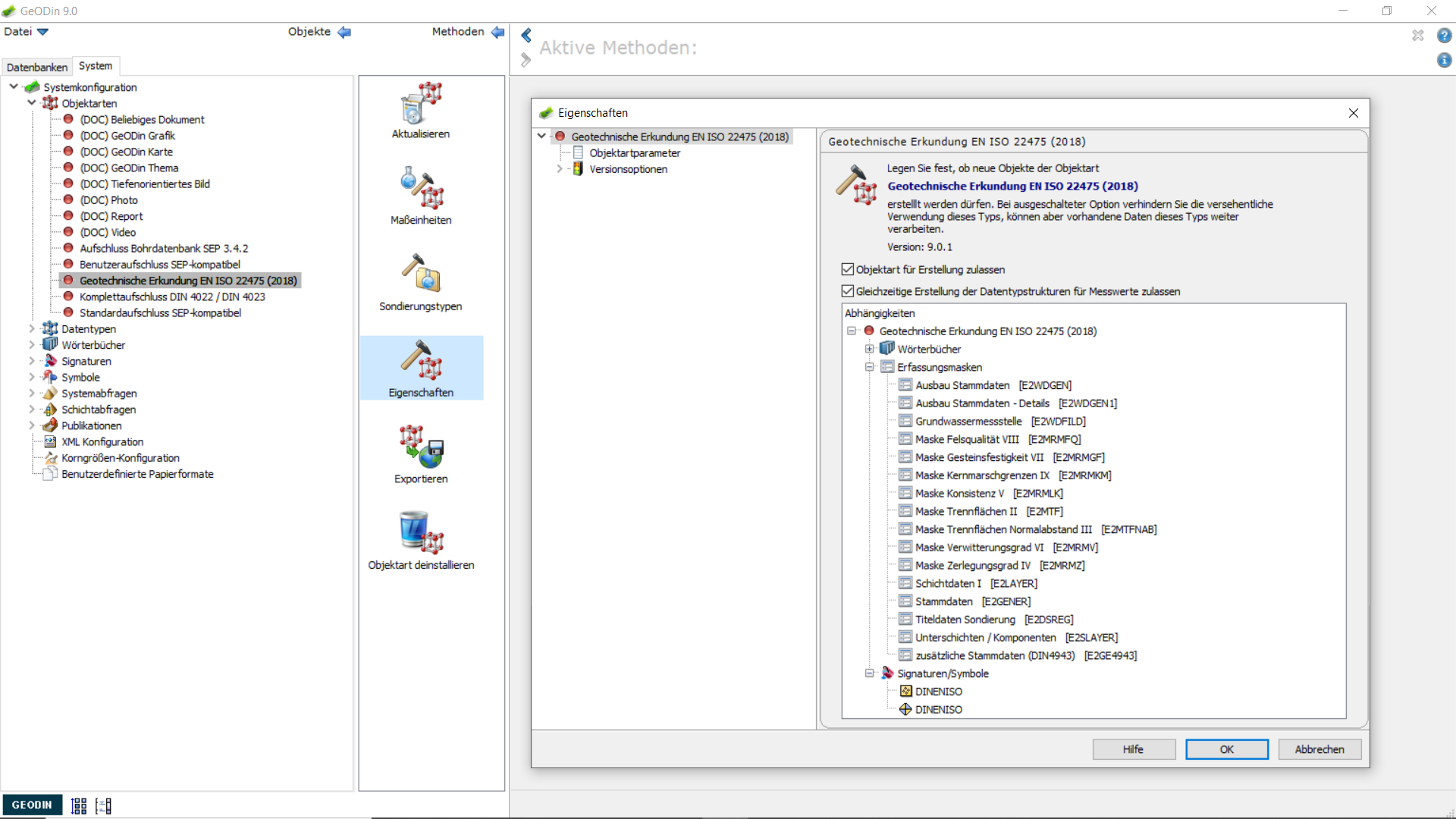Select Benutzerdefinierte Papierformate item
This screenshot has height=819, width=1456.
coord(136,474)
